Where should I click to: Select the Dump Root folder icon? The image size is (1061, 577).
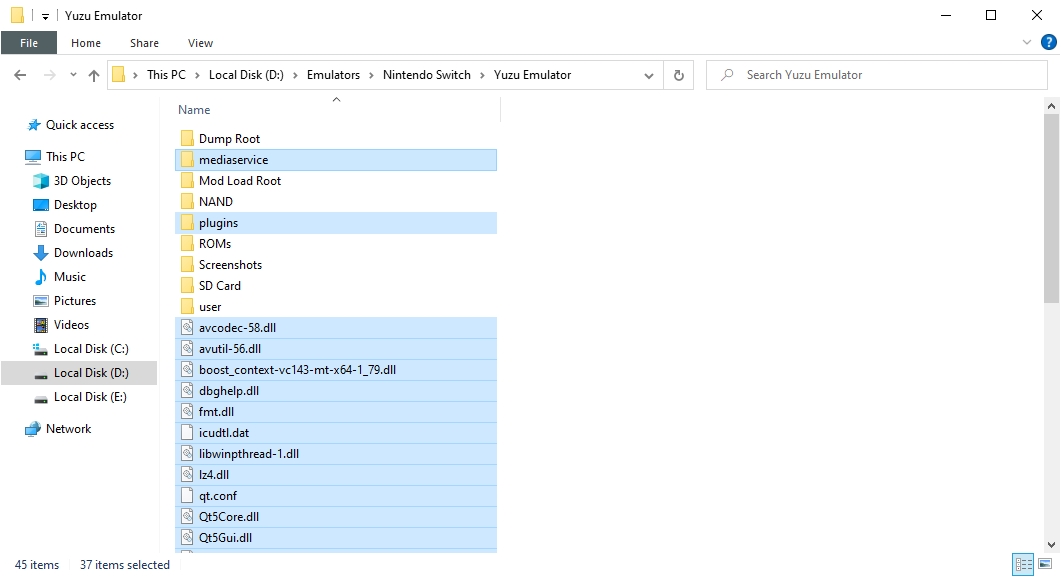187,139
